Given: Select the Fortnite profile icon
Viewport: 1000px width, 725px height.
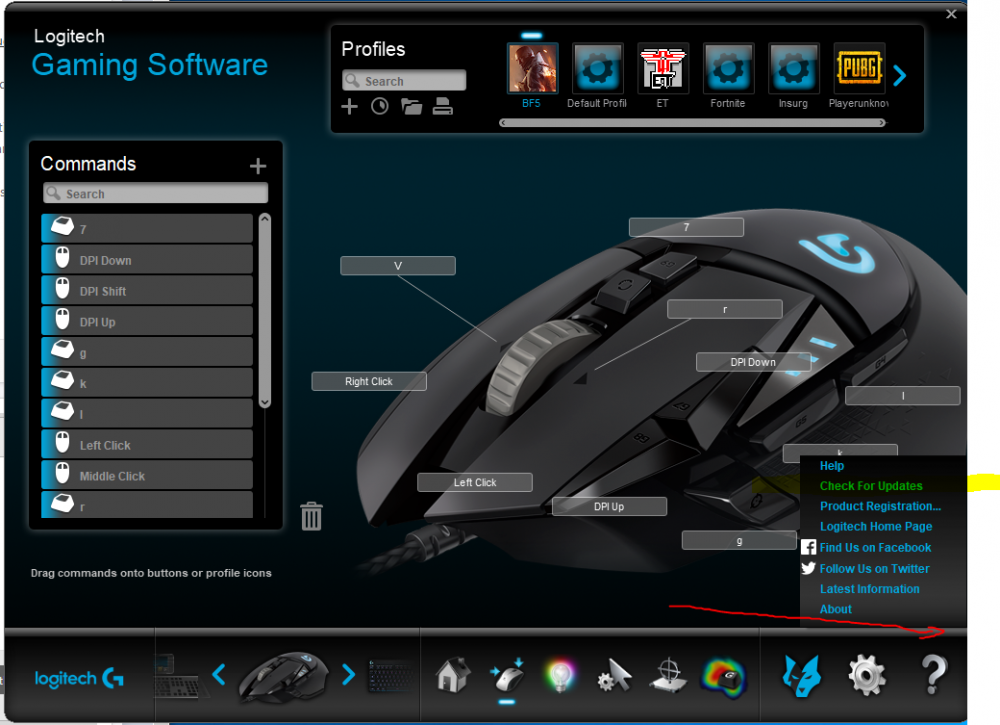Looking at the screenshot, I should (728, 68).
